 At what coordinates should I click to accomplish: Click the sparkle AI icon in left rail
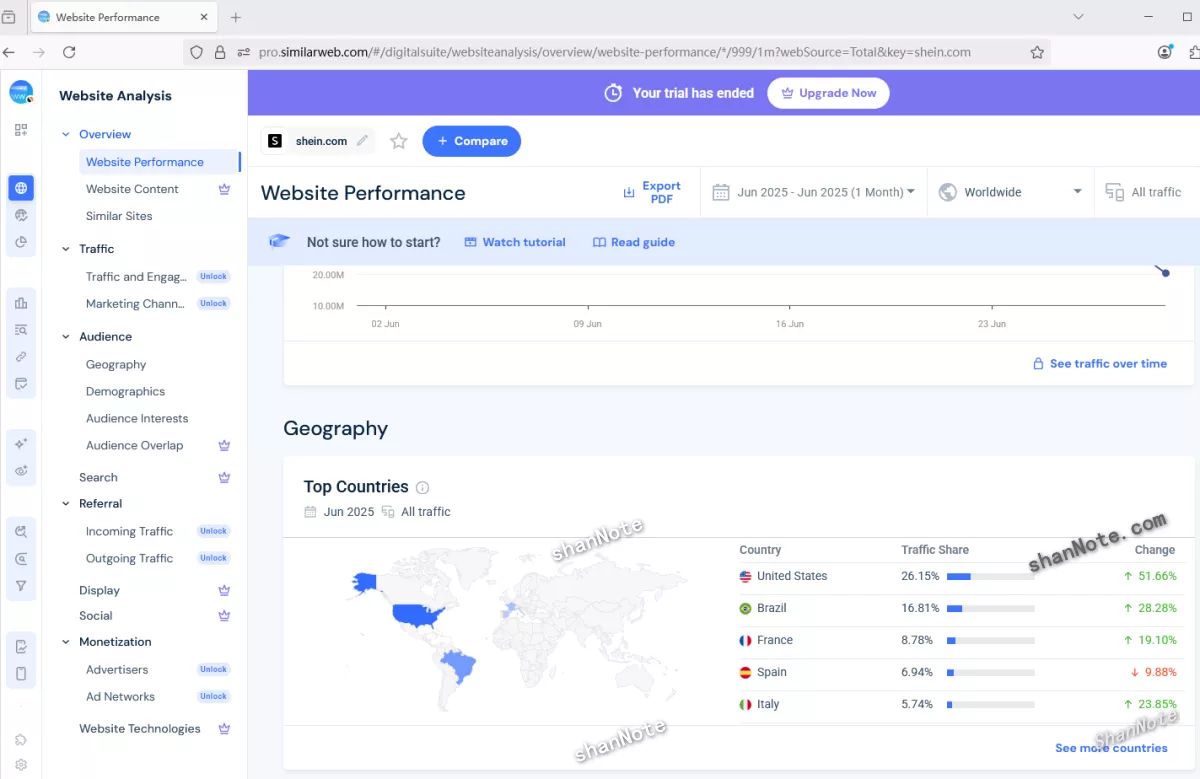coord(21,443)
